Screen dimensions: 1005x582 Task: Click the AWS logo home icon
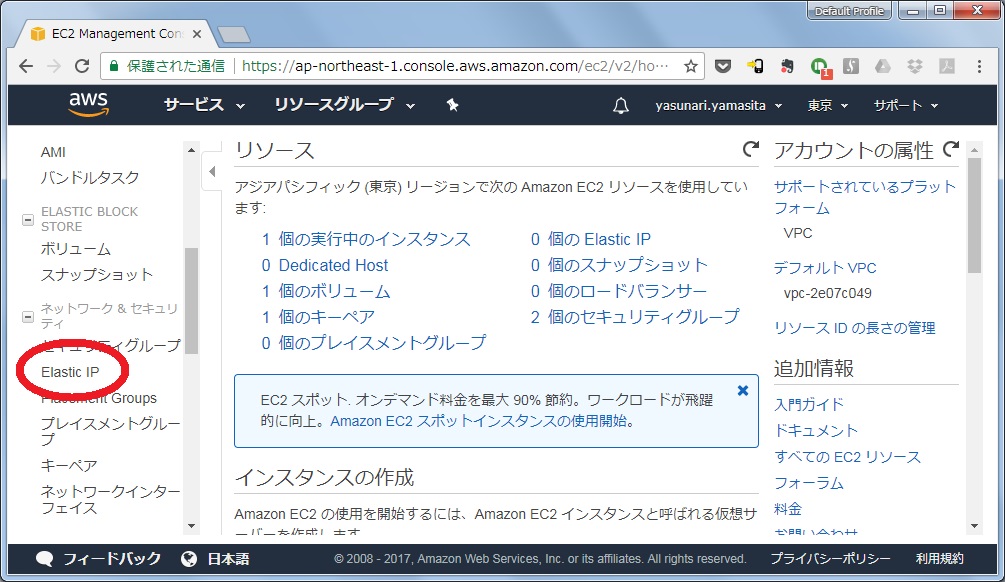point(88,104)
